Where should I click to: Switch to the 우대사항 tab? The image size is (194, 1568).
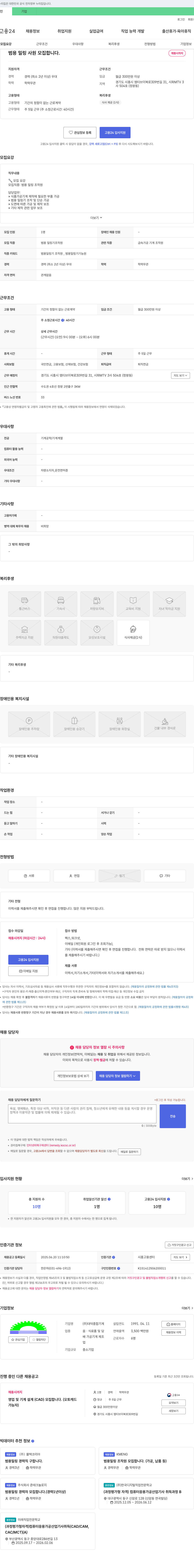pyautogui.click(x=78, y=44)
